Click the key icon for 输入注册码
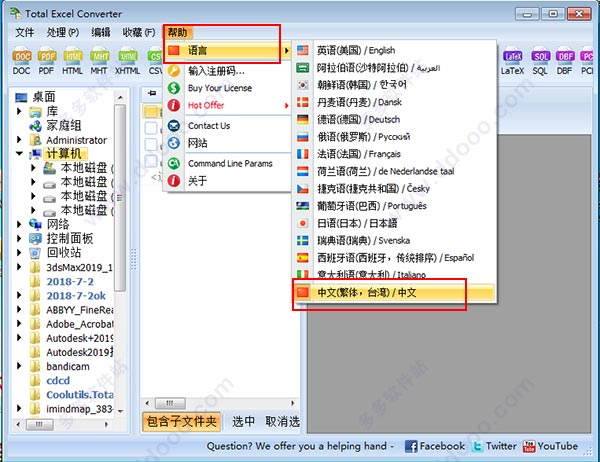This screenshot has height=462, width=600. tap(174, 71)
